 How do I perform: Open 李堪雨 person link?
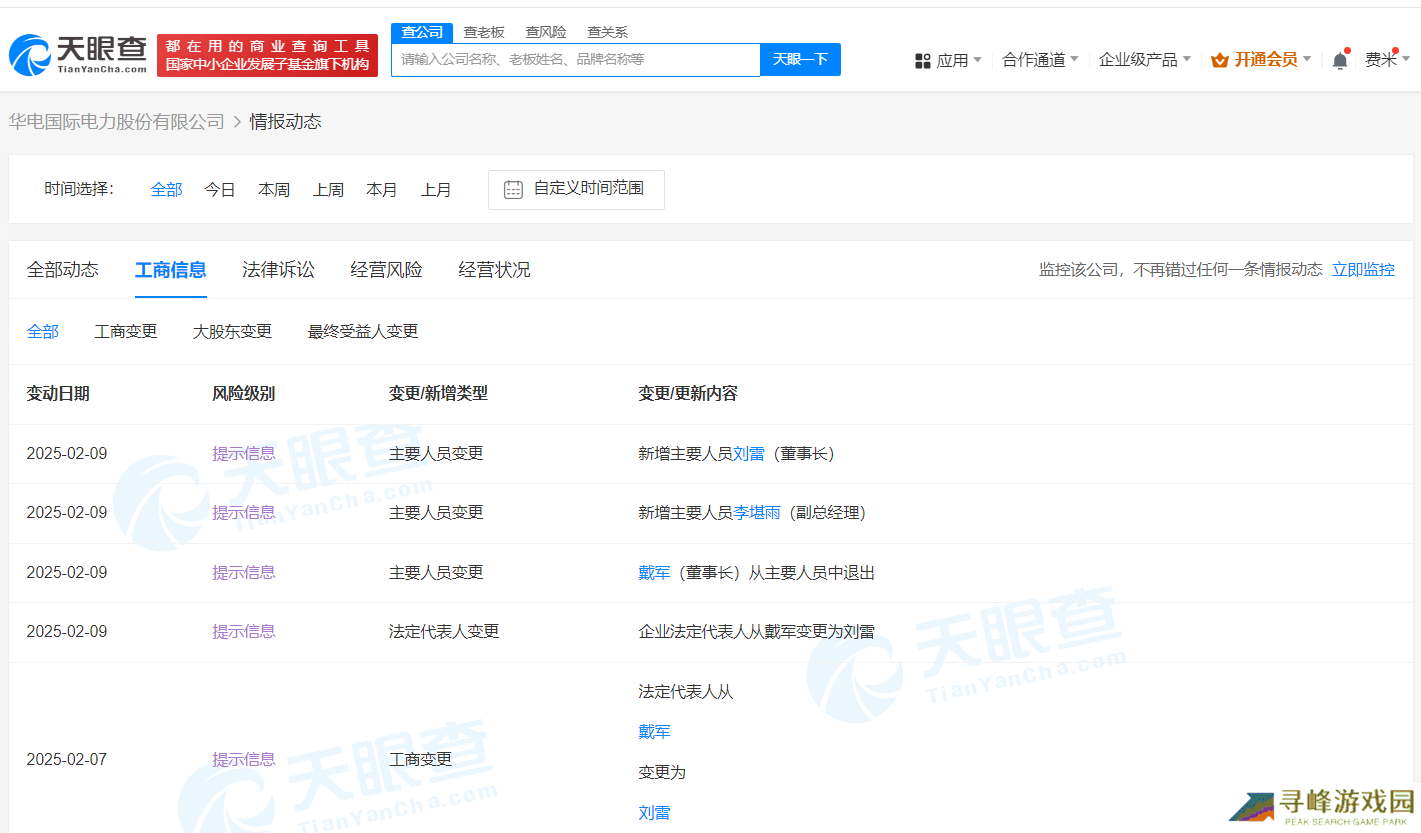(x=757, y=512)
